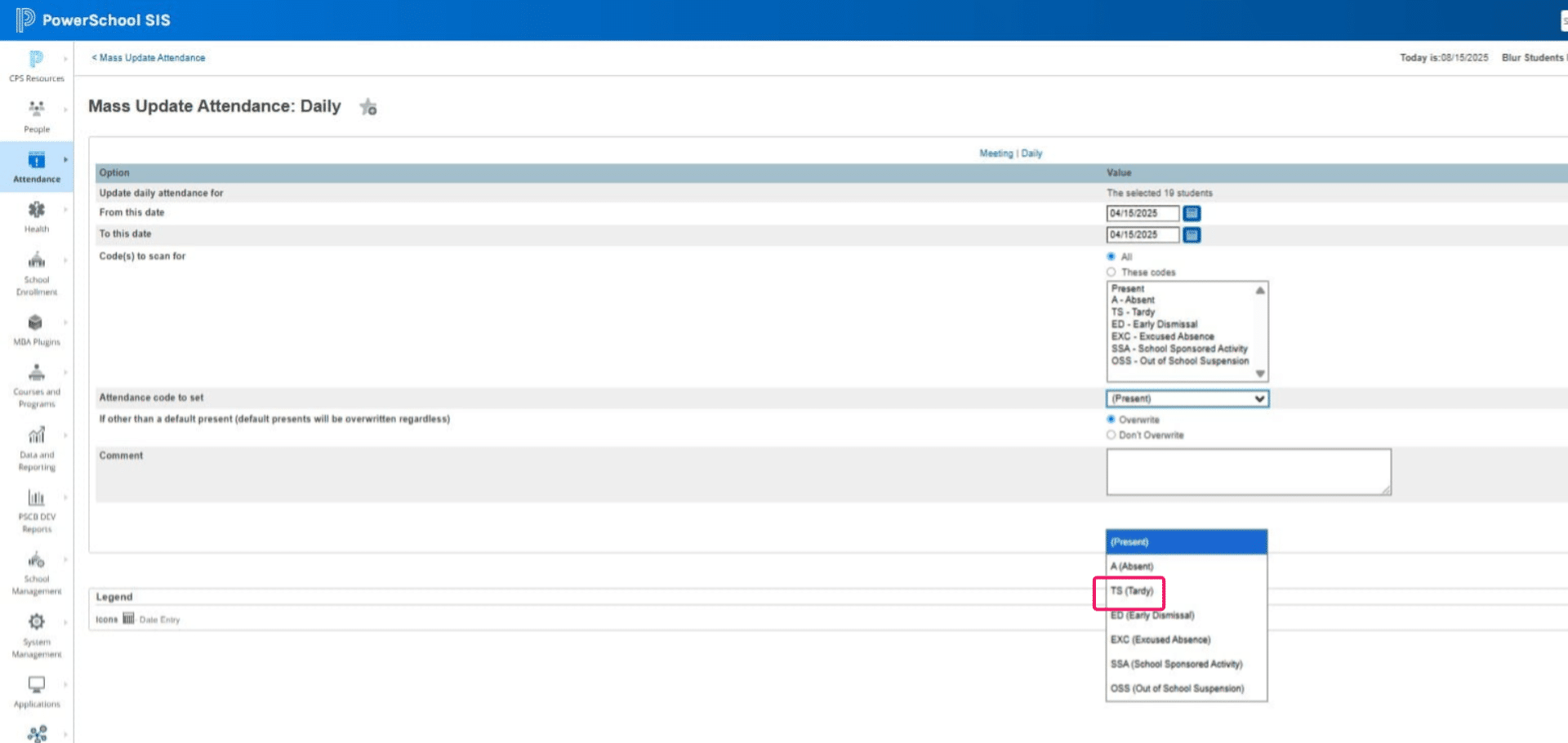Open the People sidebar icon
This screenshot has width=1568, height=743.
coord(37,109)
